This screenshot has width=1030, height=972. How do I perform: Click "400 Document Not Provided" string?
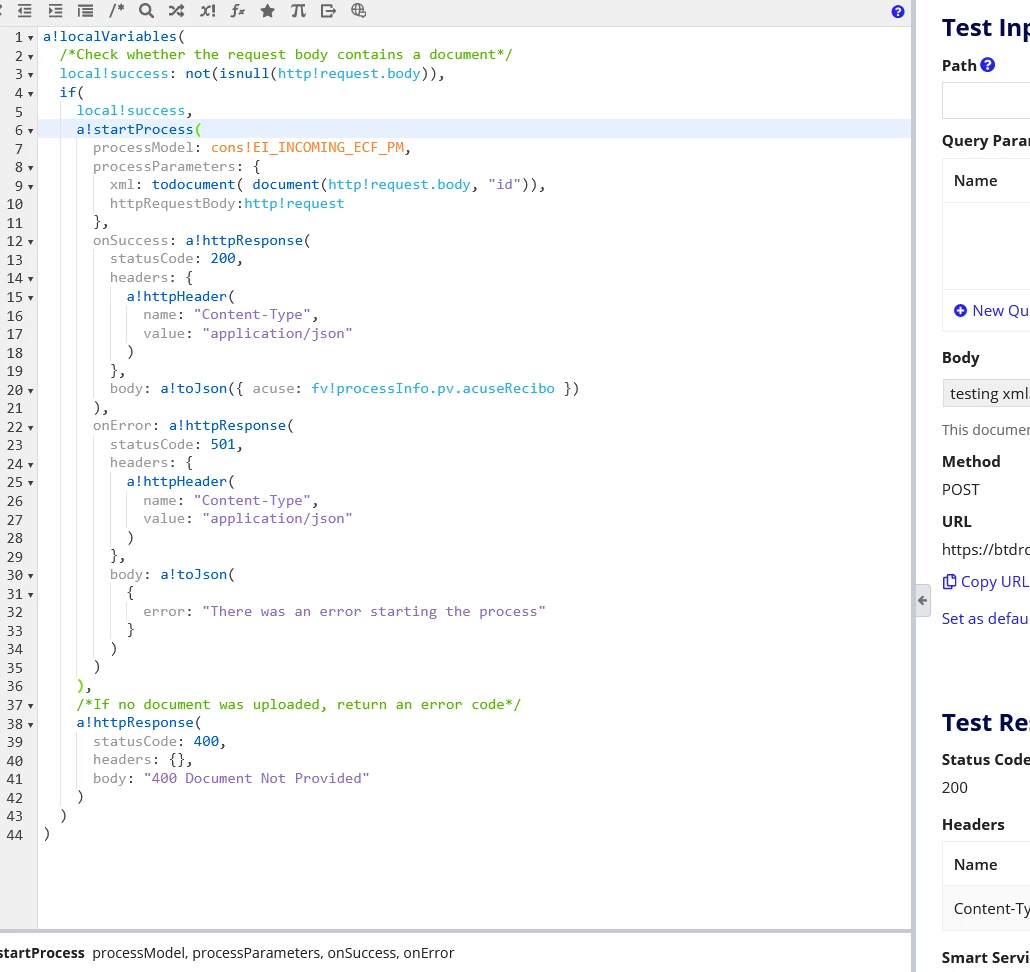tap(256, 778)
